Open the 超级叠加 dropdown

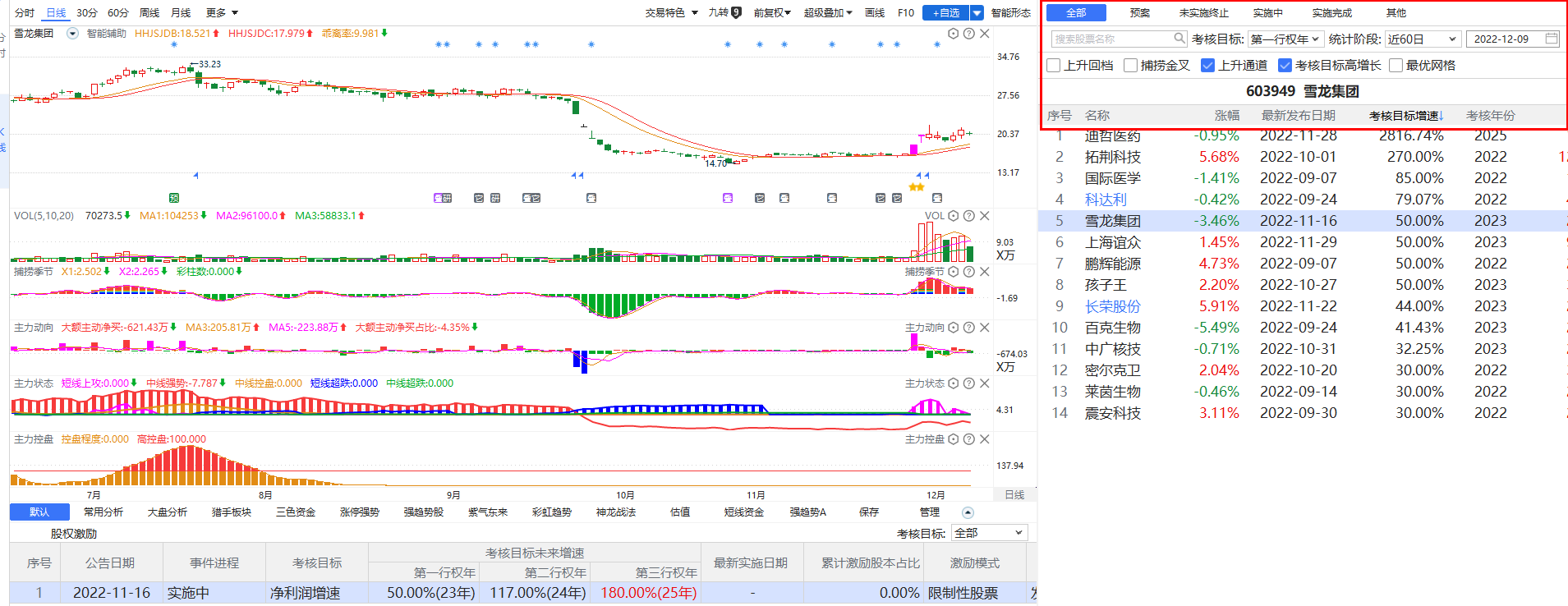tap(828, 12)
